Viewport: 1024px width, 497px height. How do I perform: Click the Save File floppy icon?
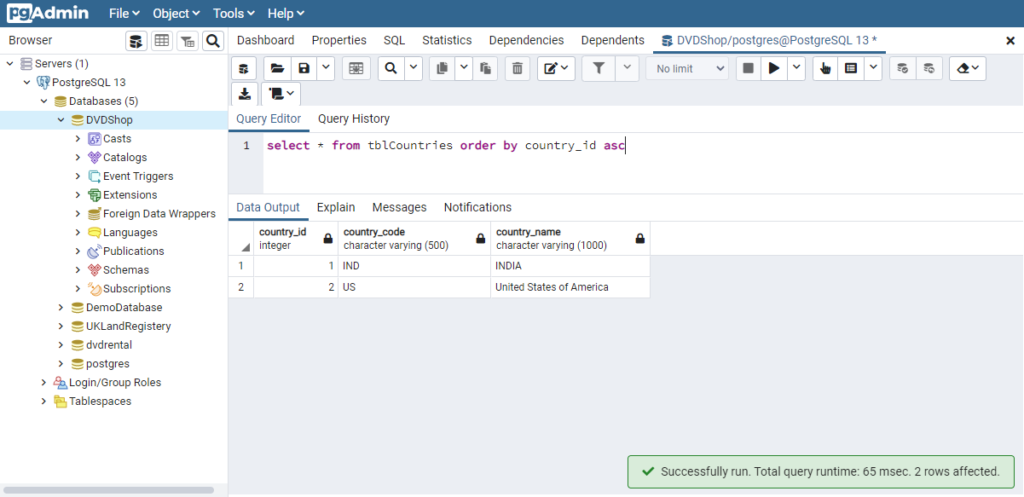304,69
